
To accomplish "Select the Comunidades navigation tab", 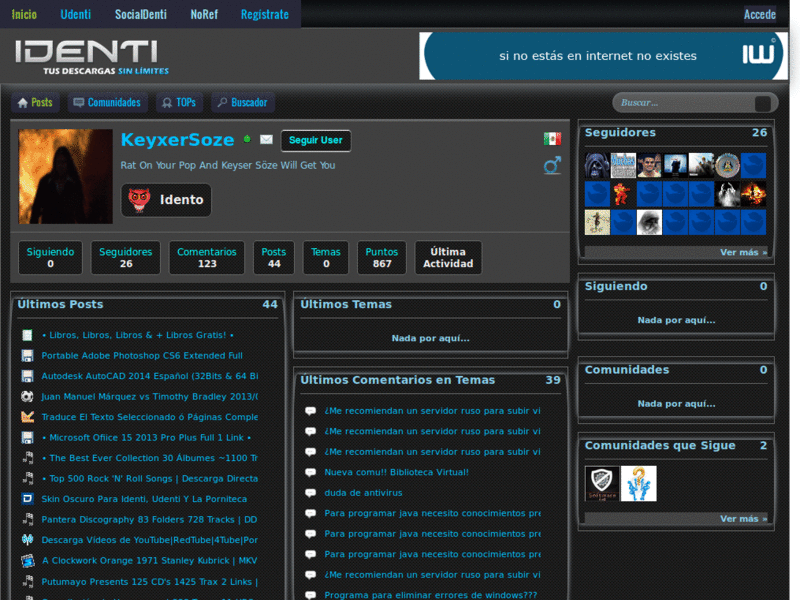I will point(107,103).
